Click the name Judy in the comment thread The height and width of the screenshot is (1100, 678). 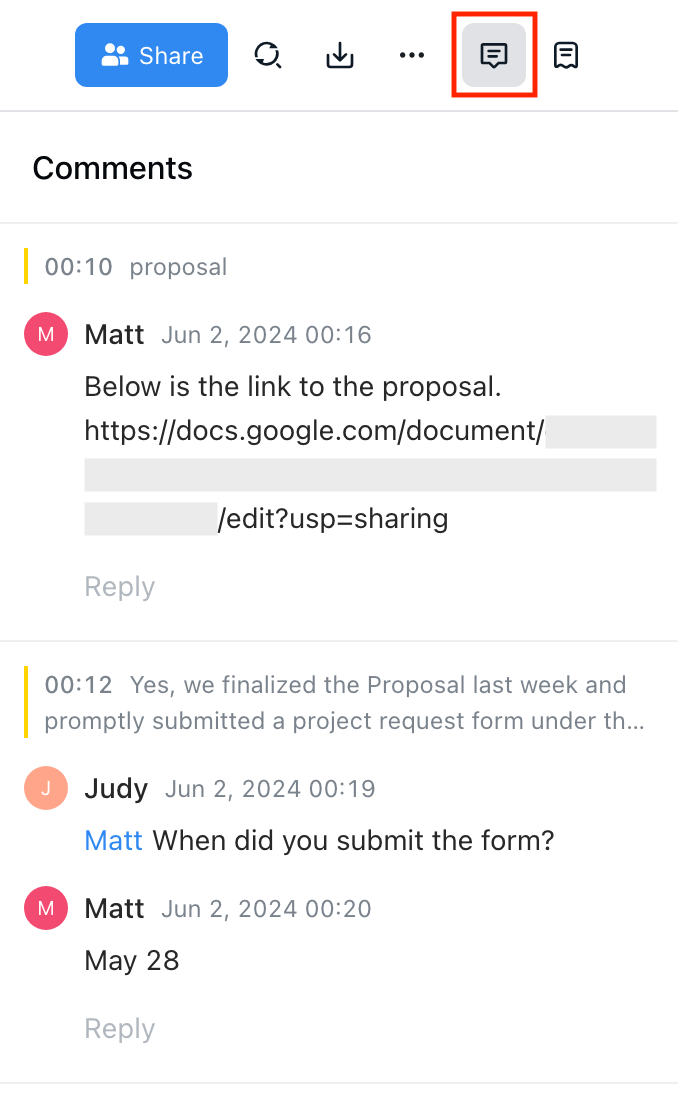pos(116,789)
